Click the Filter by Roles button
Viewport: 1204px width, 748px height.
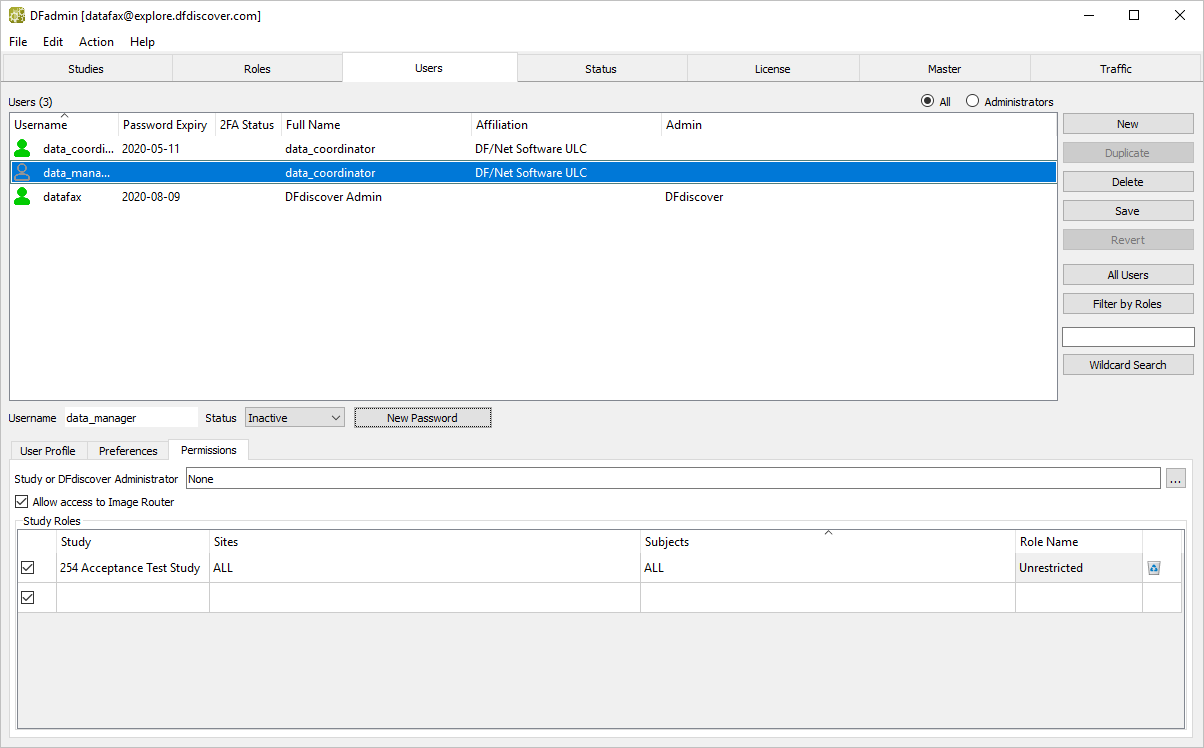[1127, 304]
